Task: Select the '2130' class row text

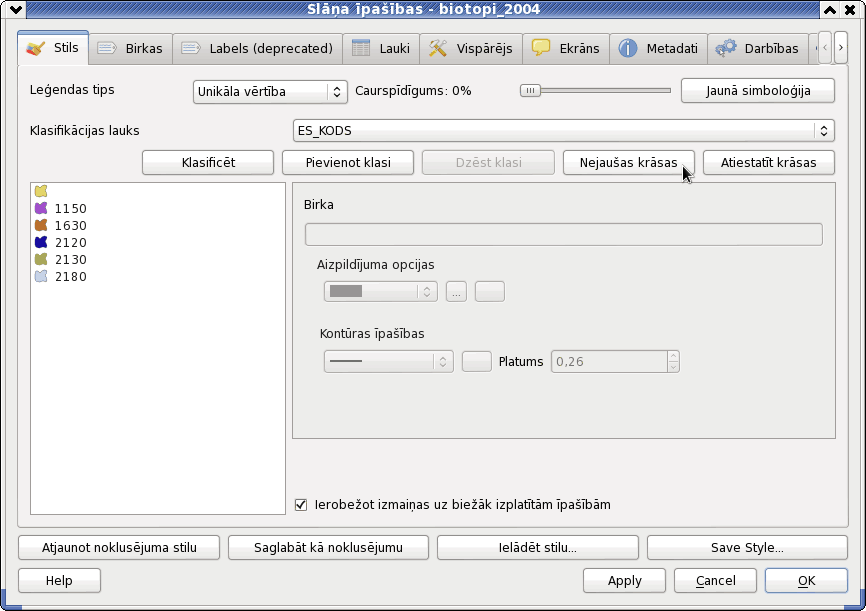Action: 71,260
